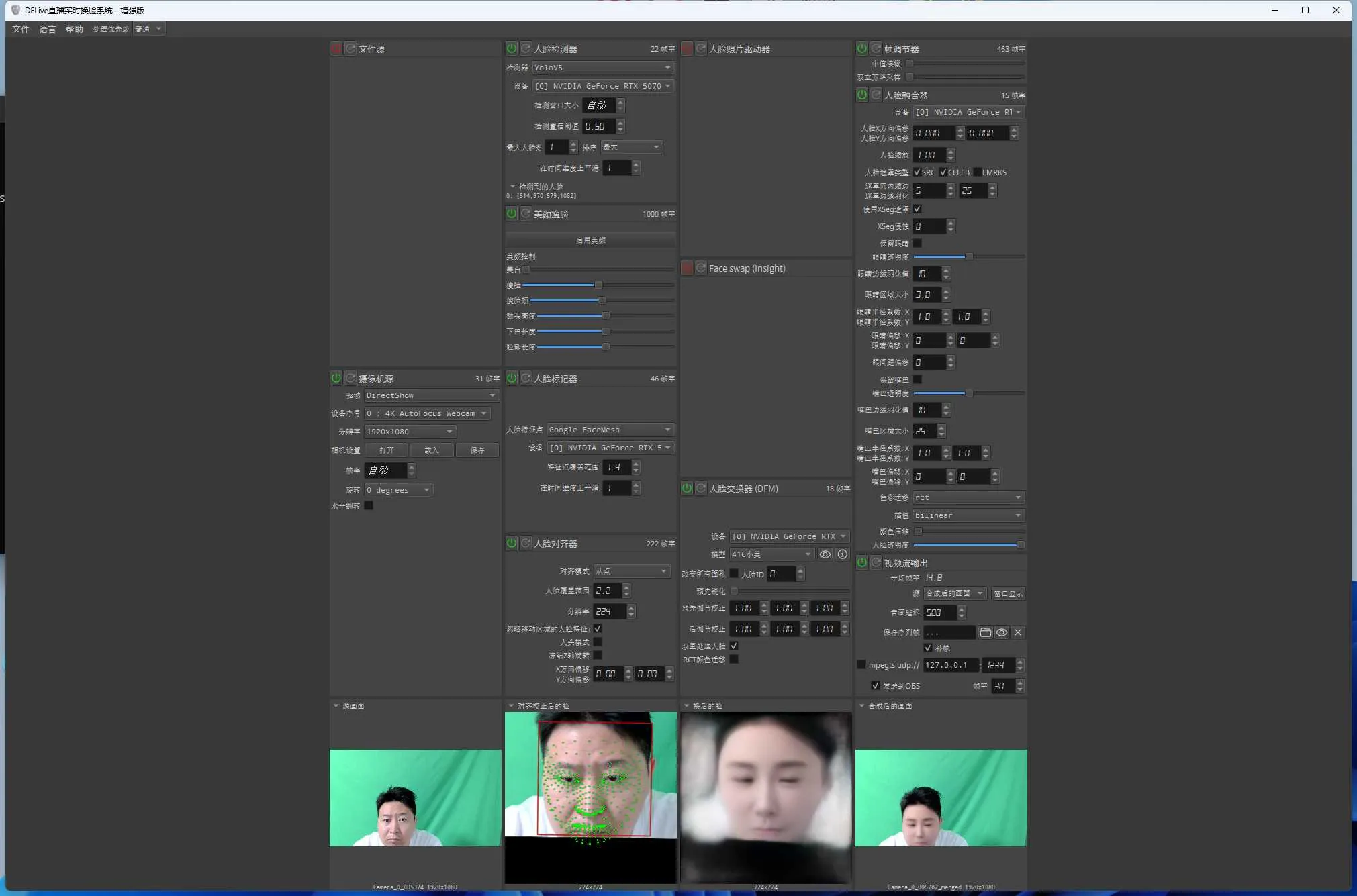1357x896 pixels.
Task: Enable the 文件源 module power icon
Action: pos(336,48)
